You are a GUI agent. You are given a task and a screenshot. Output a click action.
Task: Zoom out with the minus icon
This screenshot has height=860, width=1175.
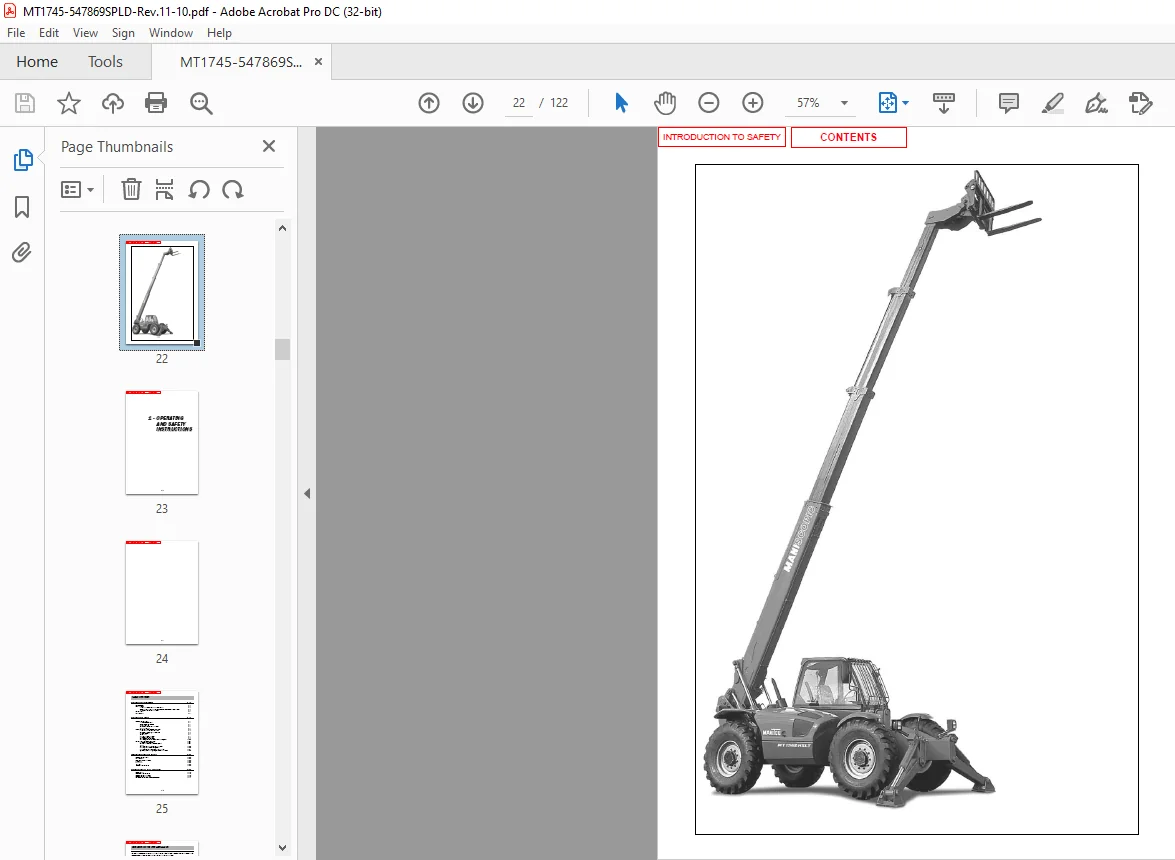[708, 103]
